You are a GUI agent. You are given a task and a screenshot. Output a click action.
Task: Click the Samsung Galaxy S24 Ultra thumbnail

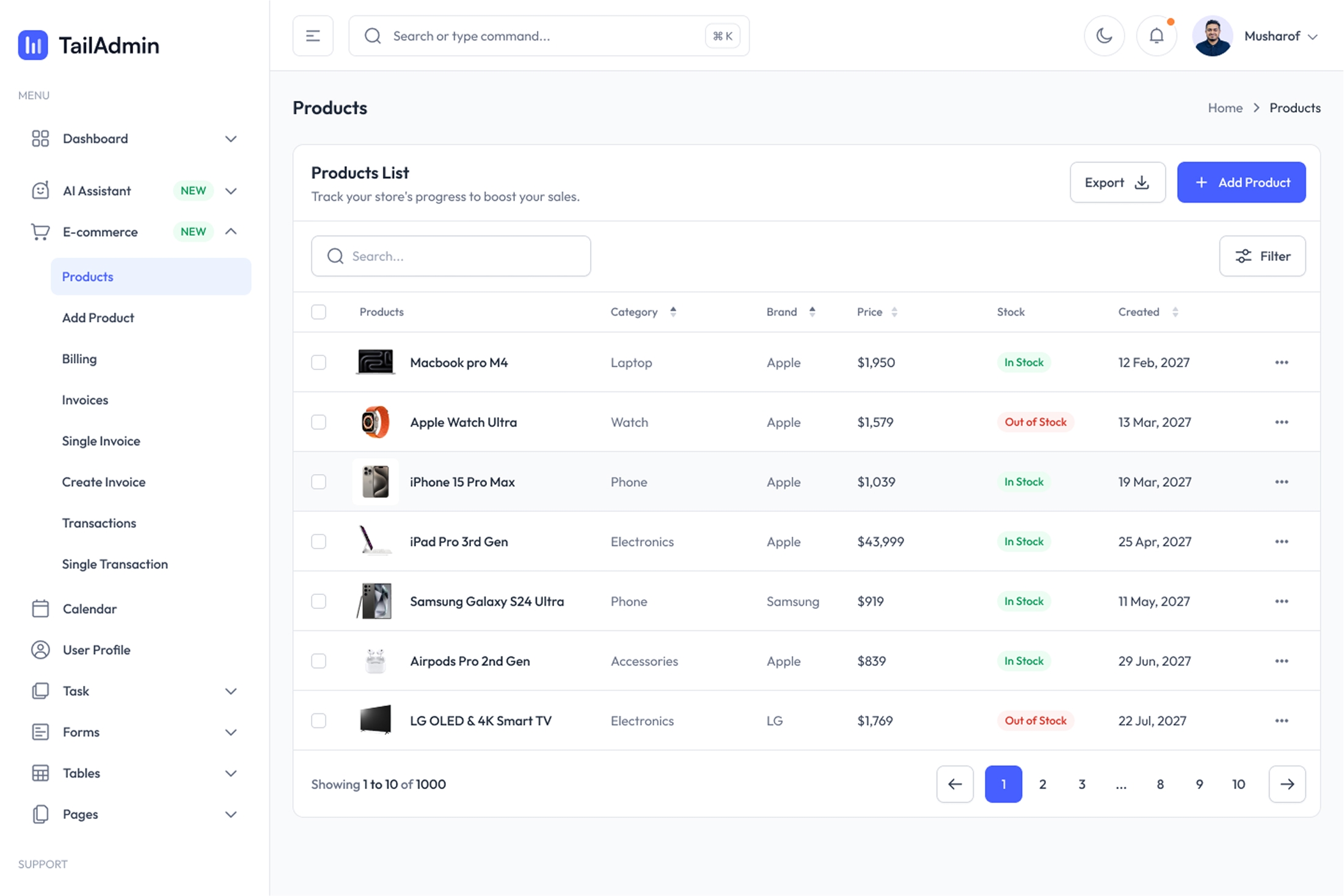[x=374, y=601]
